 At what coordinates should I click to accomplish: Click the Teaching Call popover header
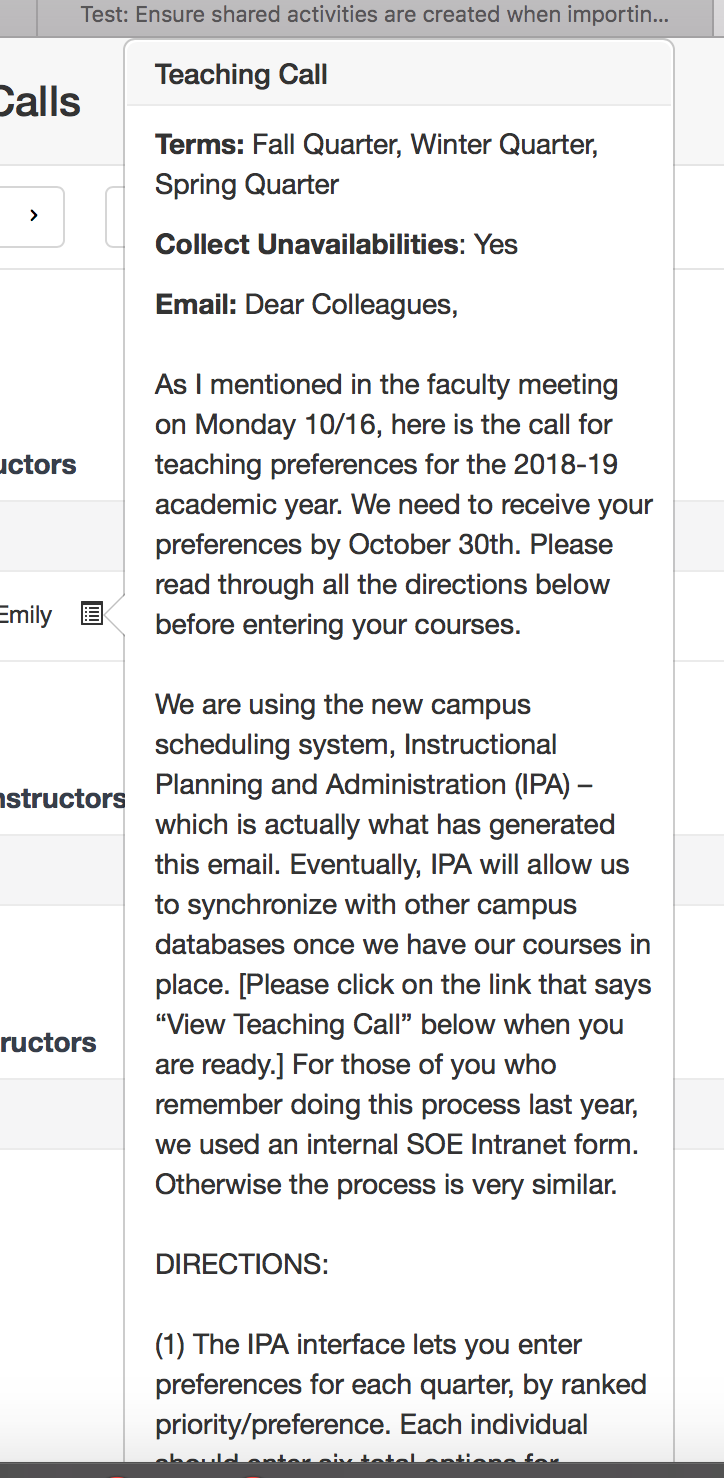pyautogui.click(x=400, y=74)
